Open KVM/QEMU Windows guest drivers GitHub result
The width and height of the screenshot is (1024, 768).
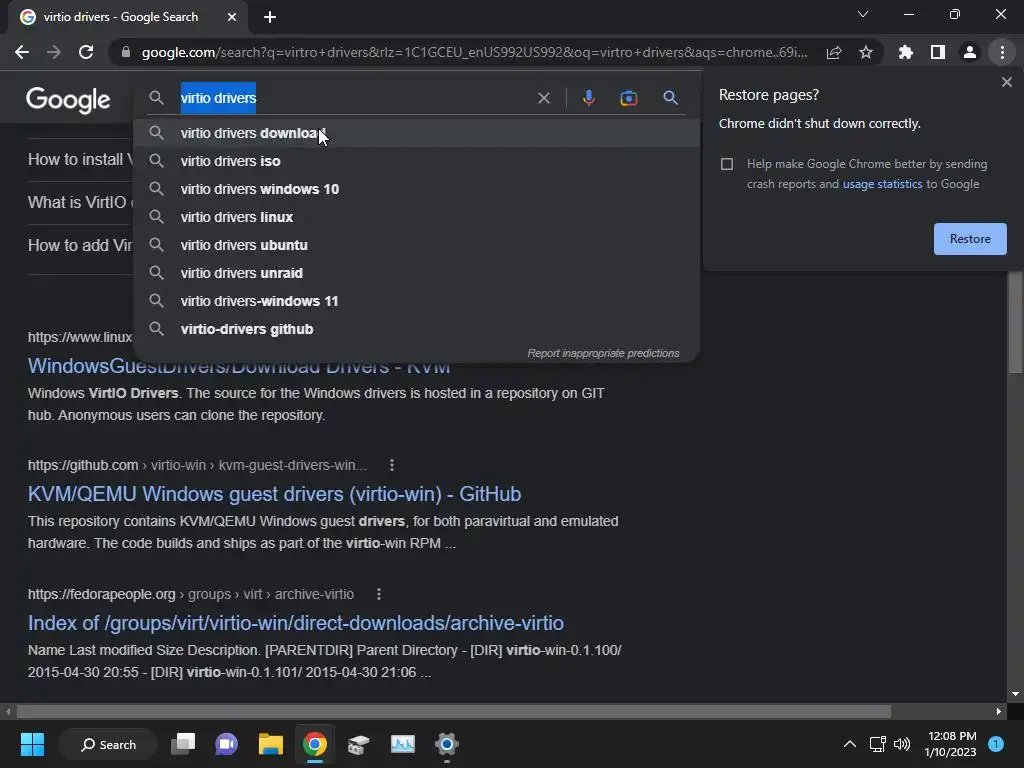[274, 494]
